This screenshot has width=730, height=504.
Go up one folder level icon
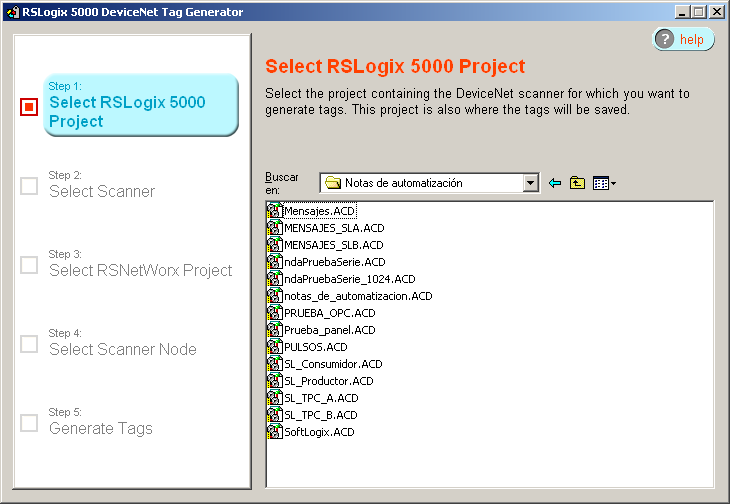click(x=577, y=183)
